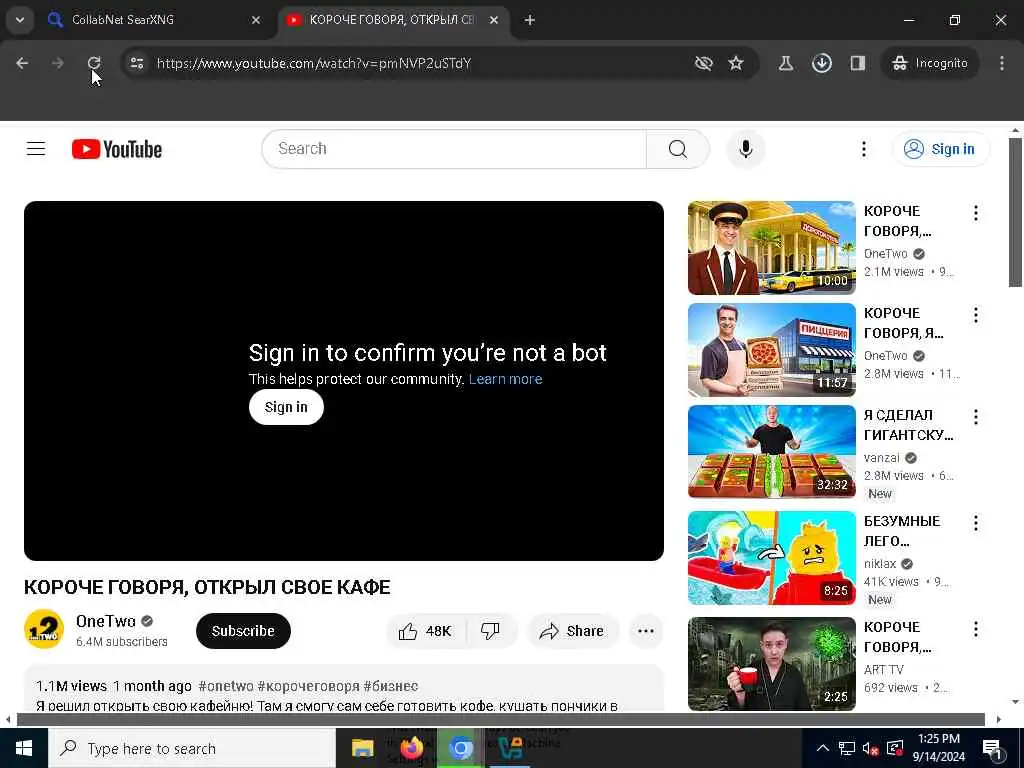Open site information icon in address bar

(136, 63)
